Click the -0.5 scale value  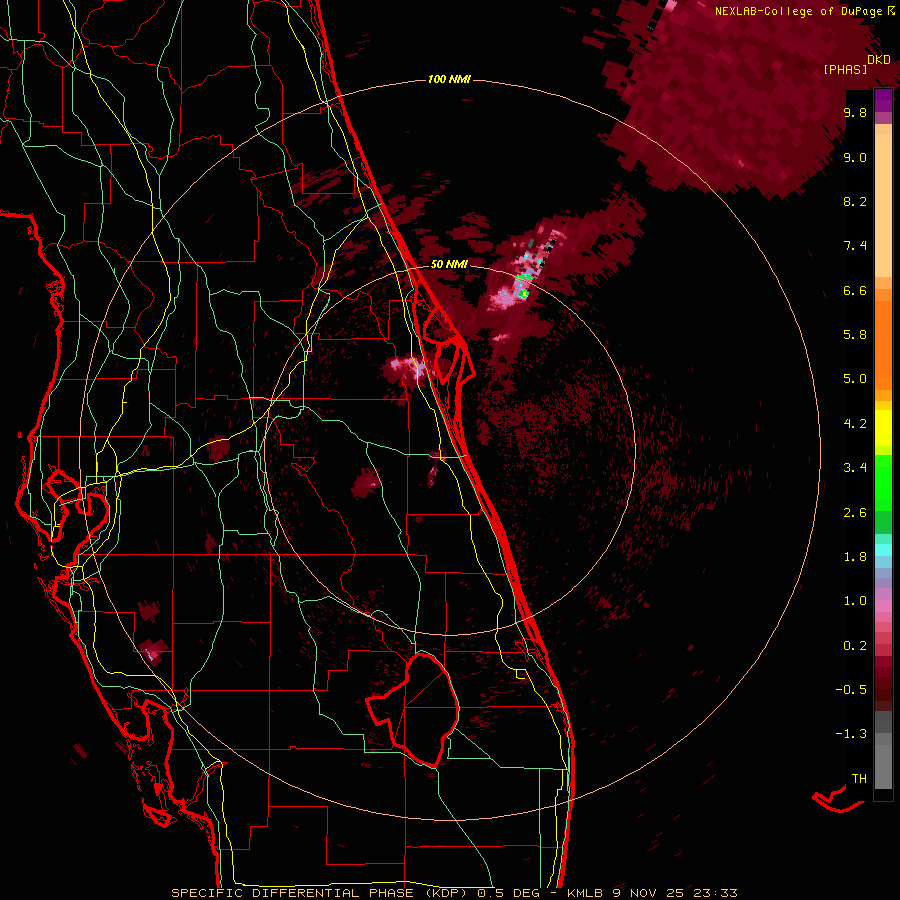(x=851, y=690)
